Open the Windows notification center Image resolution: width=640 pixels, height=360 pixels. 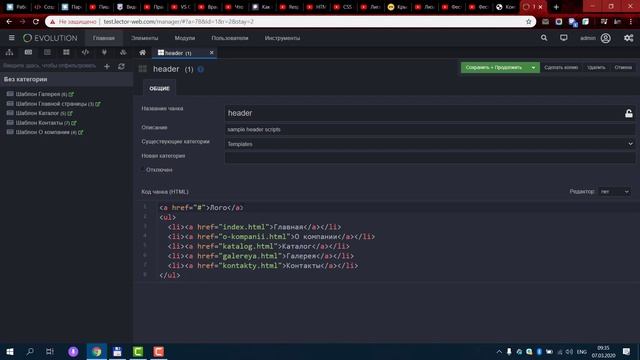coord(627,351)
